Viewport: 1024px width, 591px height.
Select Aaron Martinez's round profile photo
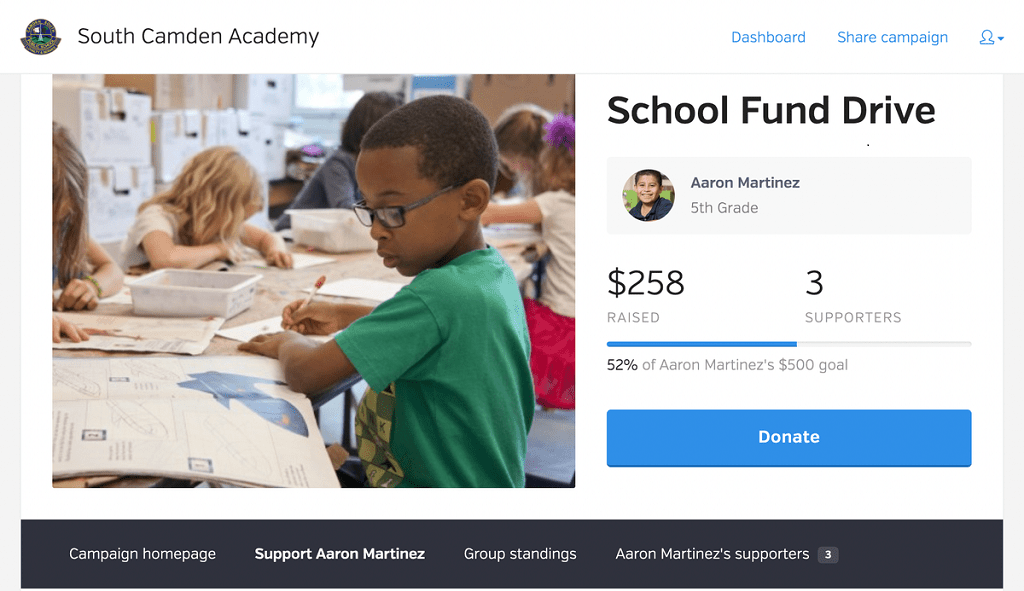click(x=648, y=195)
